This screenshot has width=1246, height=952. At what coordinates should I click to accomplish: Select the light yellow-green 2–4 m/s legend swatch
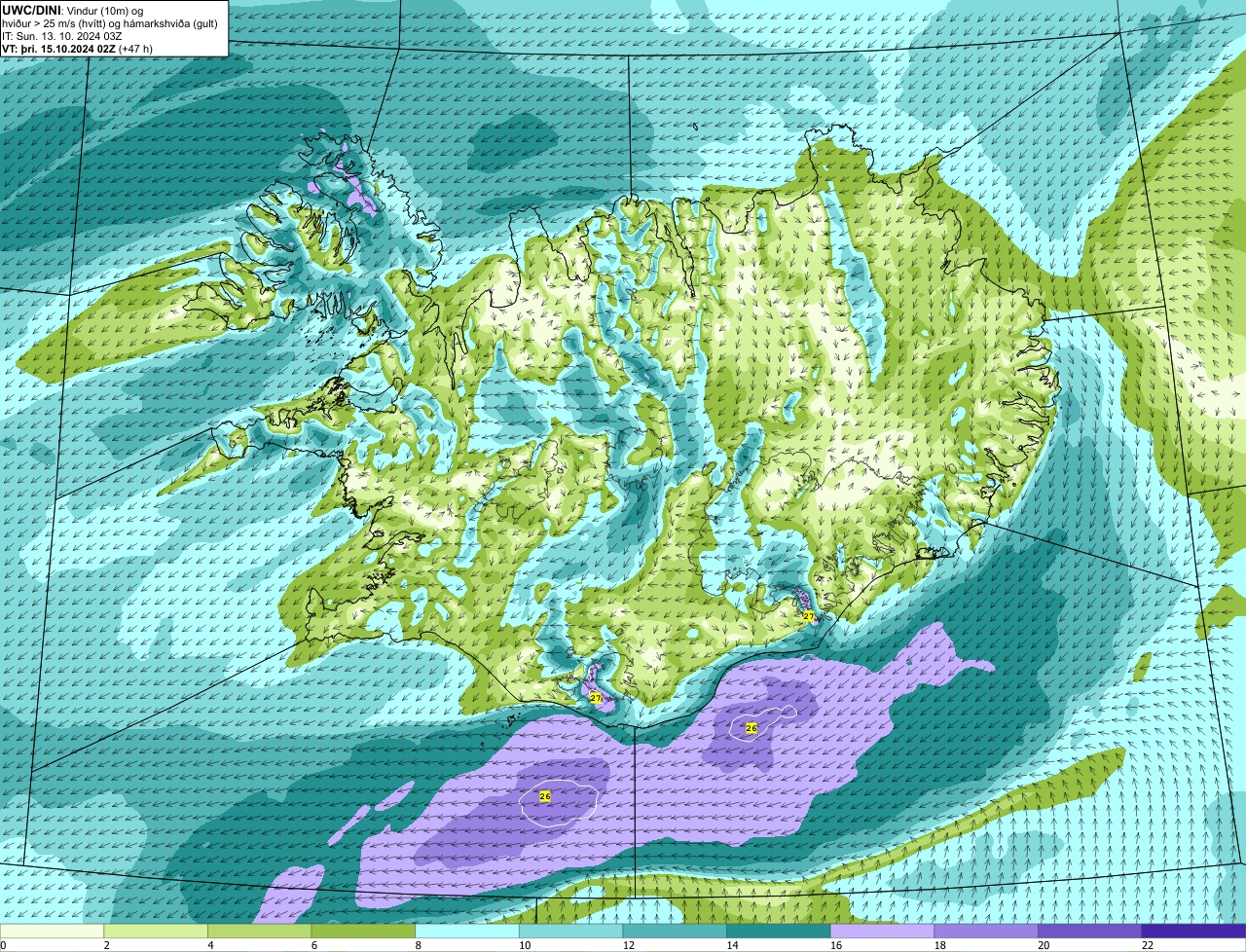156,932
